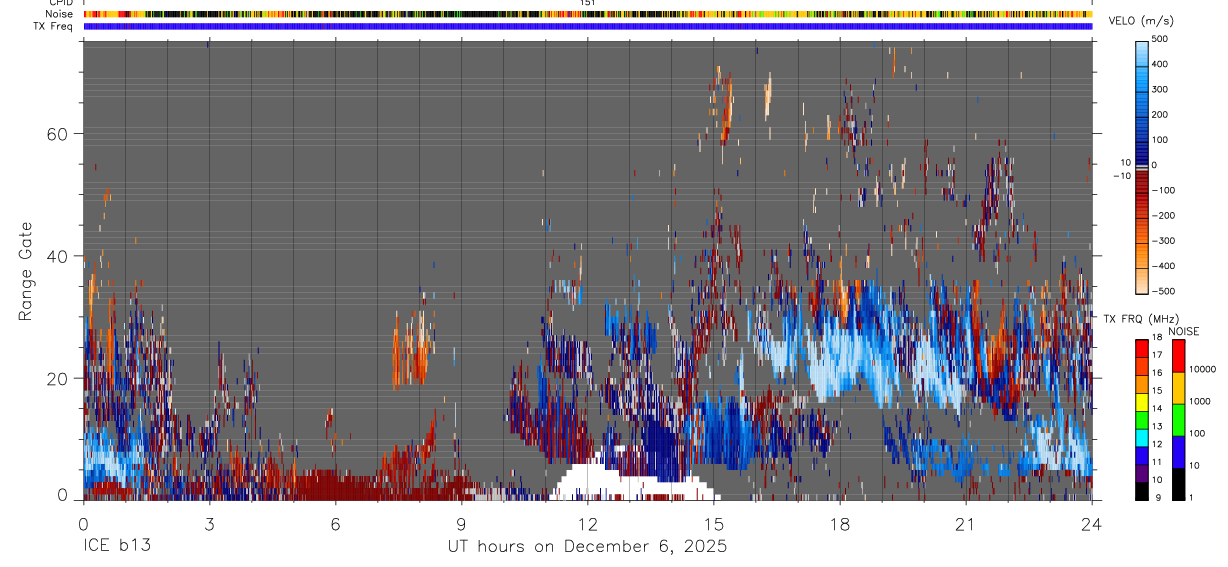Click the '-10' label left of velocity bar
The image size is (1228, 567).
(1121, 176)
